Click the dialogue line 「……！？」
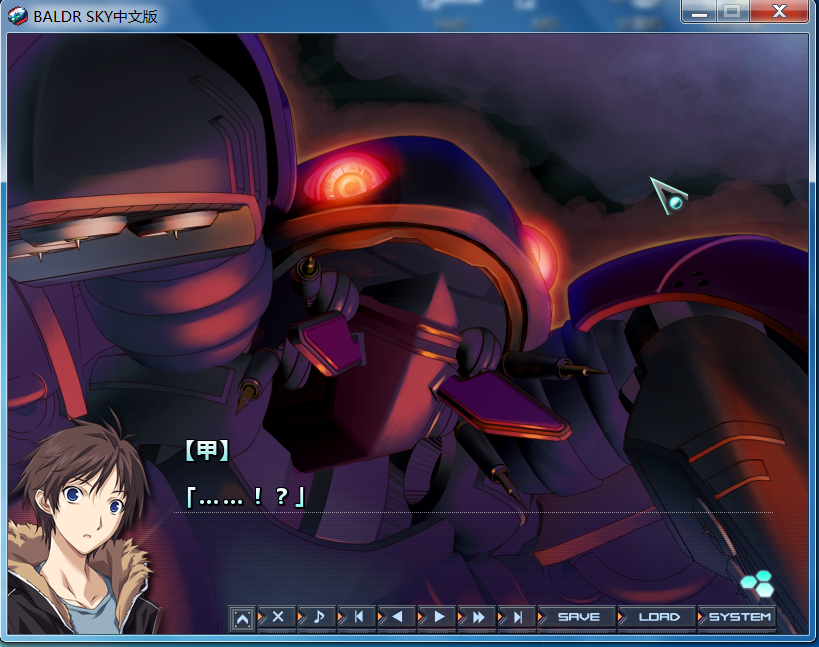The width and height of the screenshot is (819, 647). tap(245, 497)
